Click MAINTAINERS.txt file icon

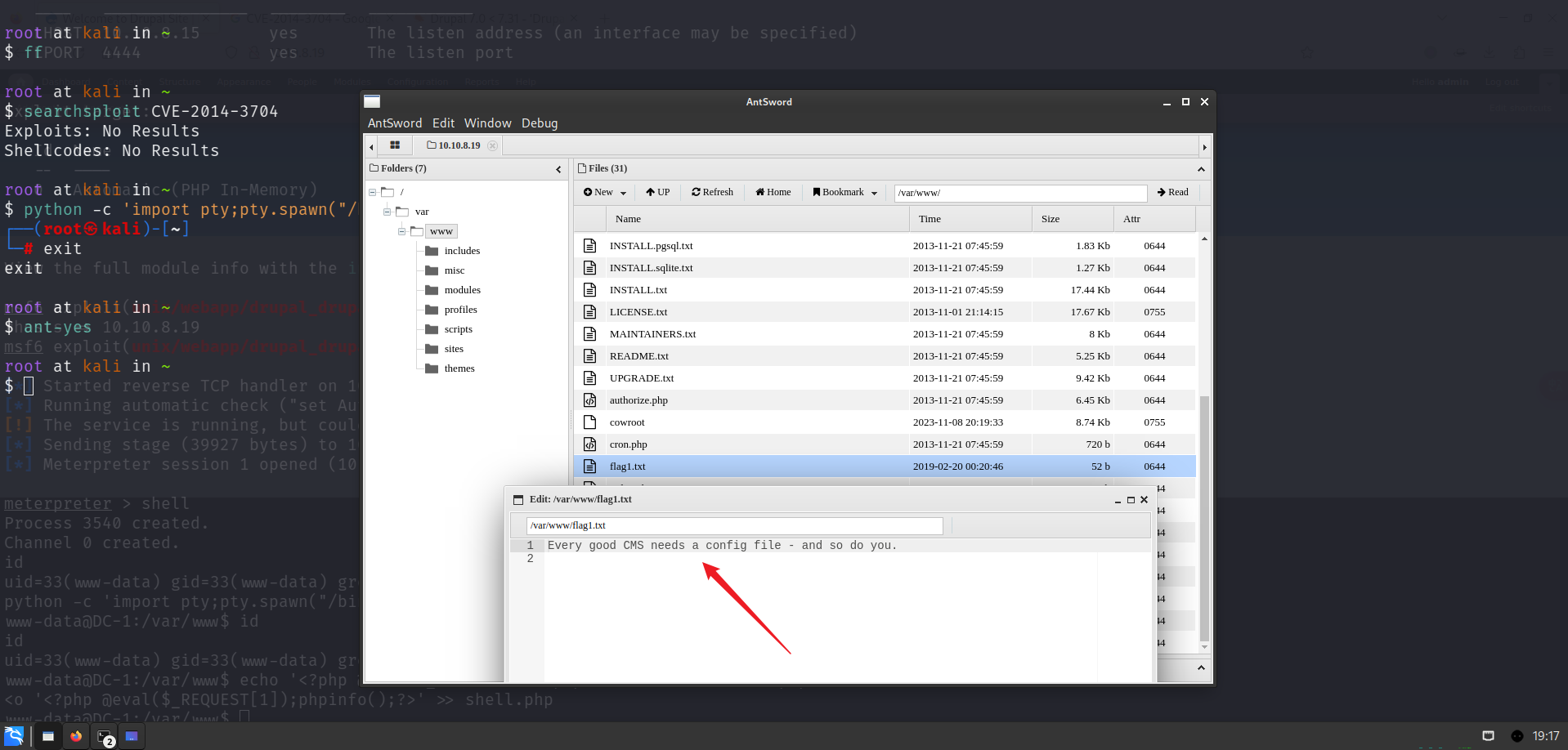pos(589,334)
